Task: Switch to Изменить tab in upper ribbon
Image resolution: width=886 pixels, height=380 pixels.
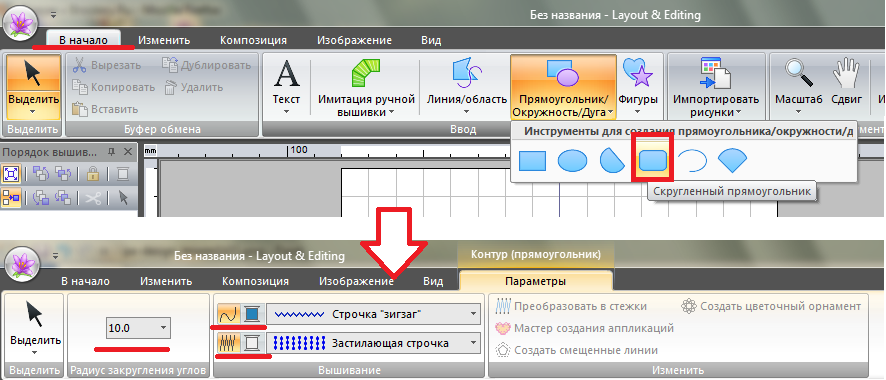Action: click(164, 40)
